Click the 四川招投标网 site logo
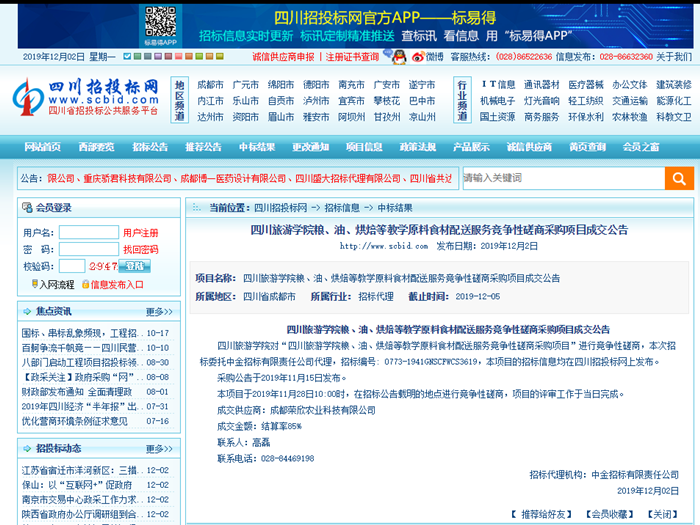The image size is (700, 525). click(85, 97)
